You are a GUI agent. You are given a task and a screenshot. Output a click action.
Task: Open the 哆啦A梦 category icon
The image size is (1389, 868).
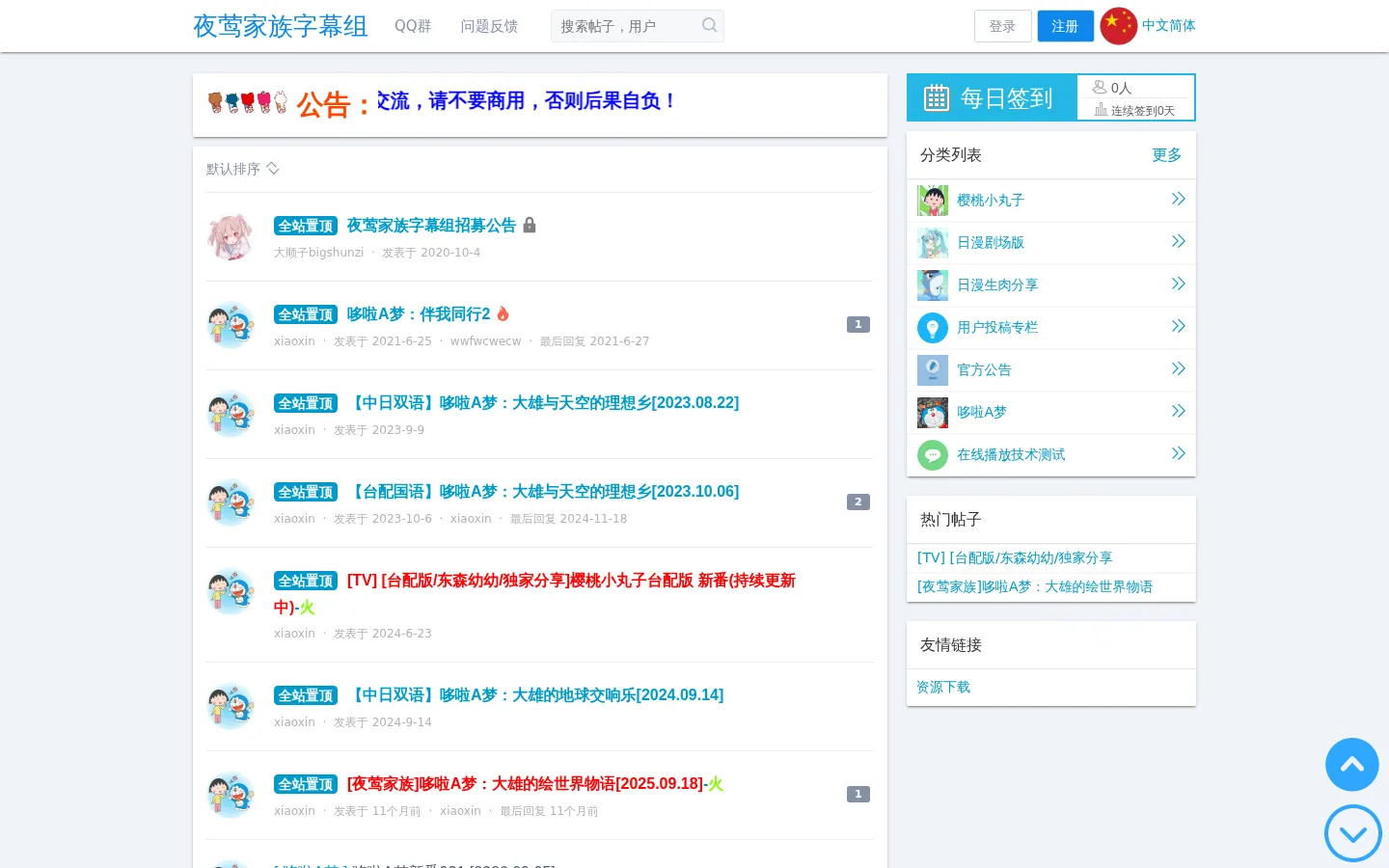933,413
